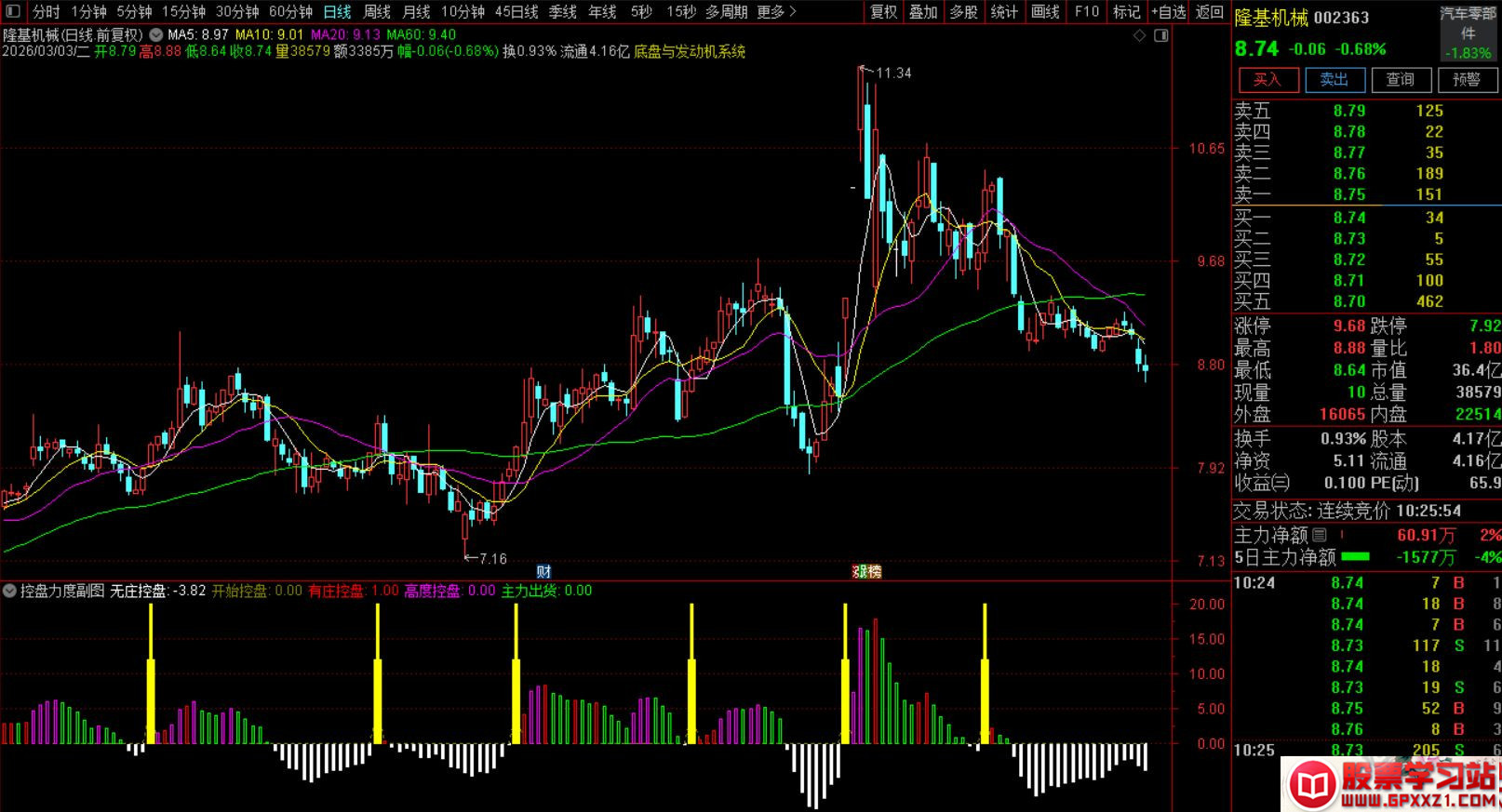
Task: Expand the 控盘力度副图 indicator dropdown
Action: [x=9, y=591]
